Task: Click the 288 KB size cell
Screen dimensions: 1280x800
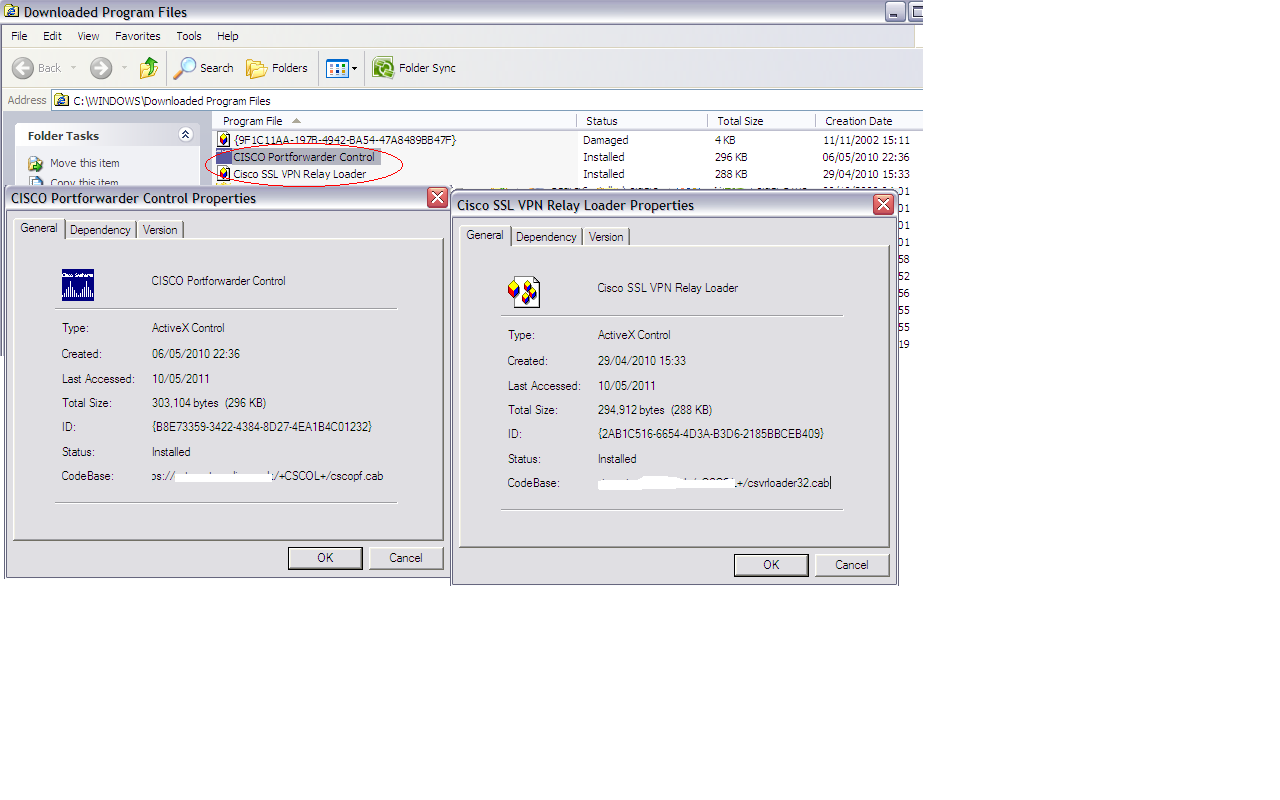Action: [x=731, y=174]
